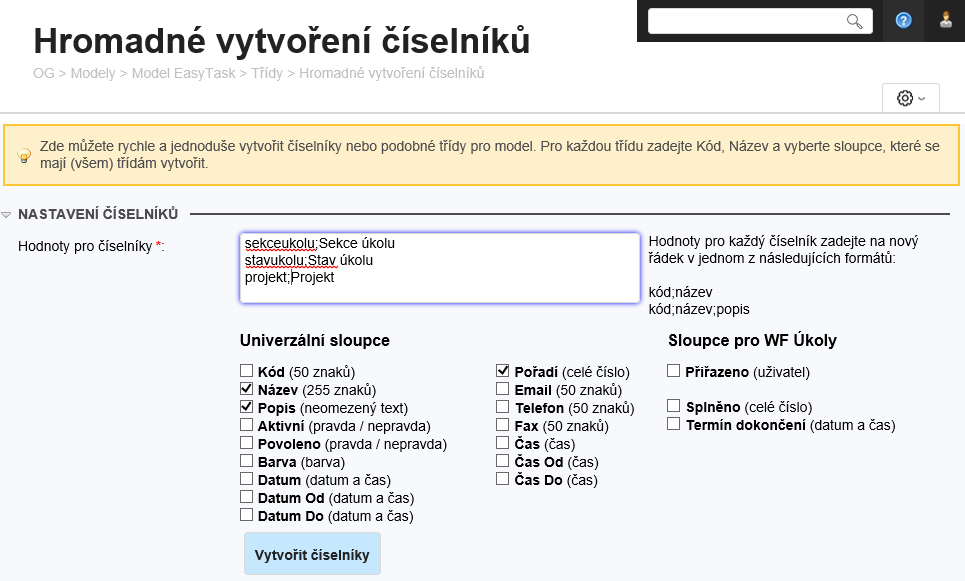965x581 pixels.
Task: Enable the Přiřazeno checkbox
Action: (x=675, y=371)
